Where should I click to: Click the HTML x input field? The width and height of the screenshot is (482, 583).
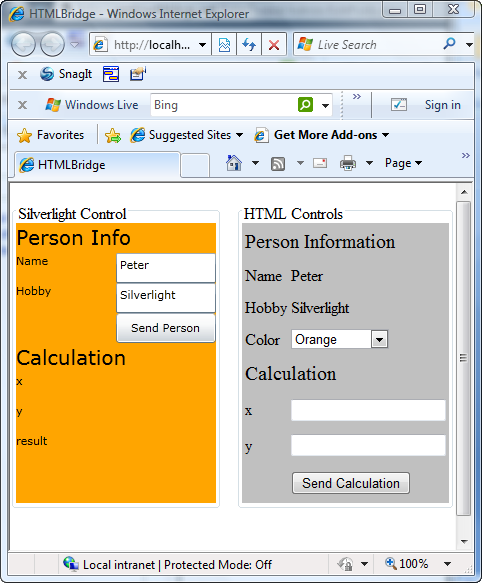coord(368,410)
